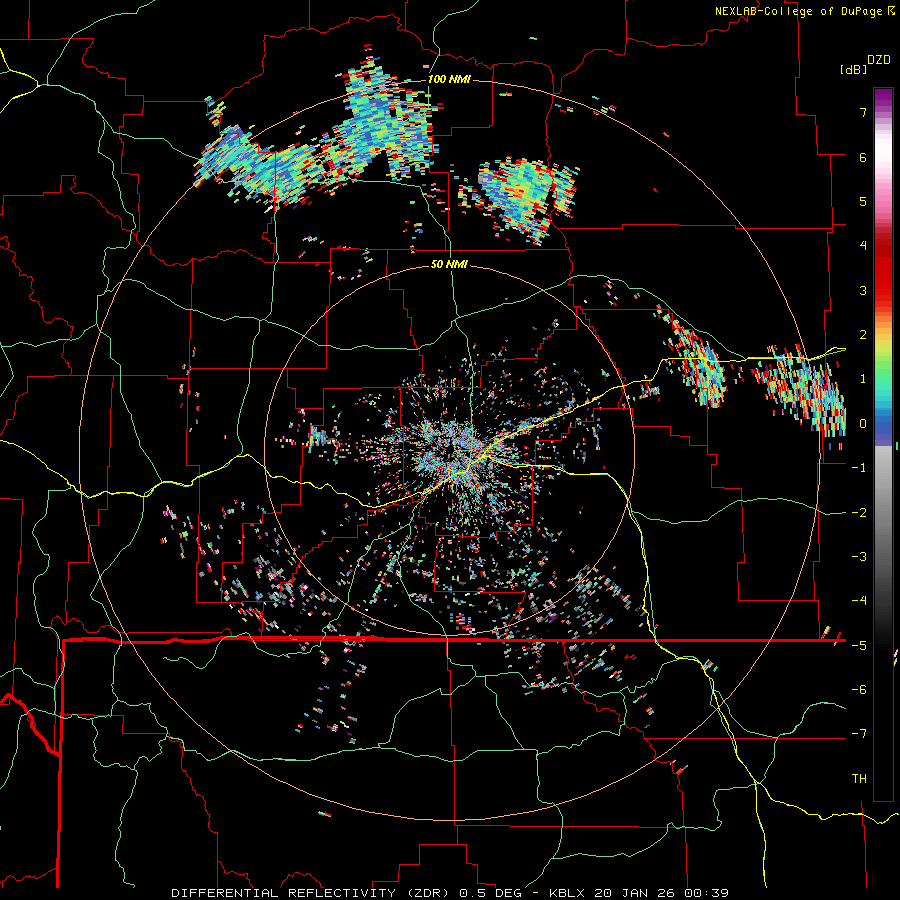Click the TH threshold label on the scale
900x900 pixels.
point(859,779)
